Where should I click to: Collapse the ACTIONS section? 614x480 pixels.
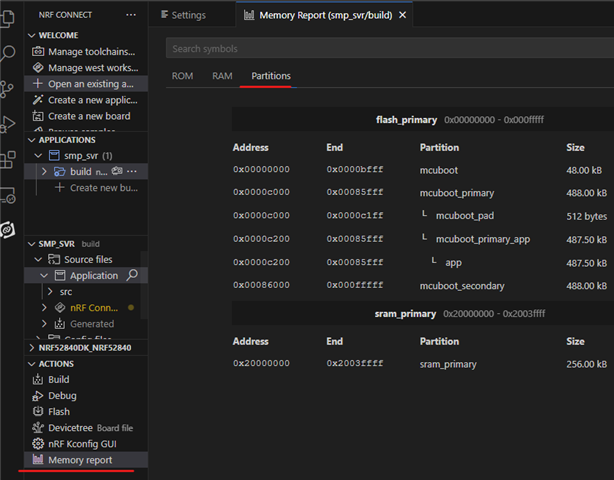32,364
